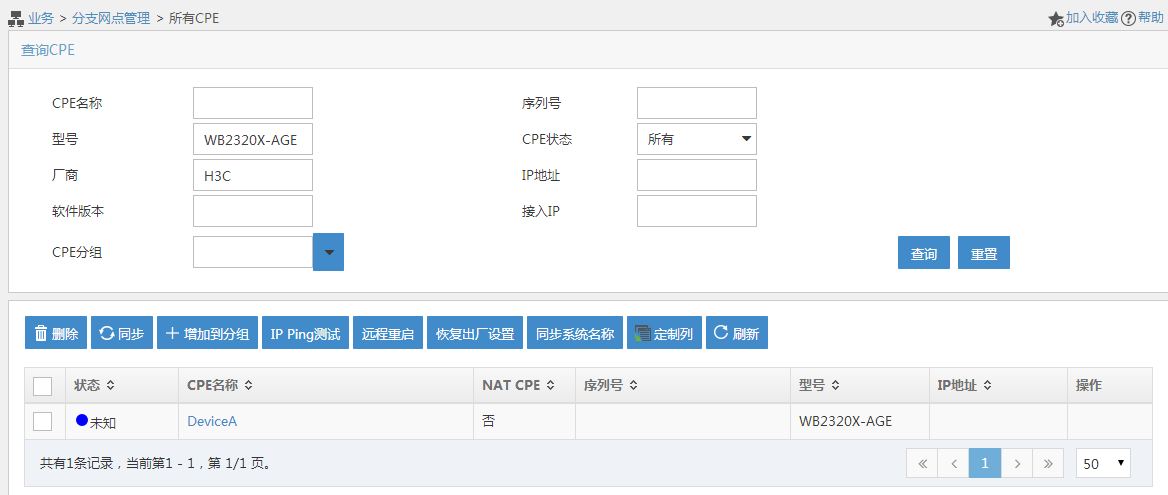
Task: Sort by IP地址 column arrows
Action: [x=987, y=386]
